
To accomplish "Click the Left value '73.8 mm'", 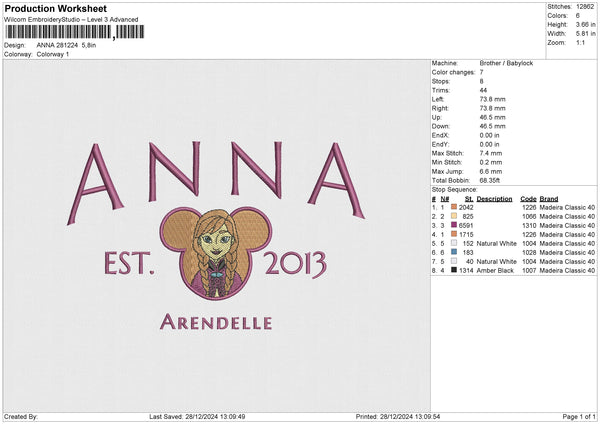I will (x=492, y=99).
